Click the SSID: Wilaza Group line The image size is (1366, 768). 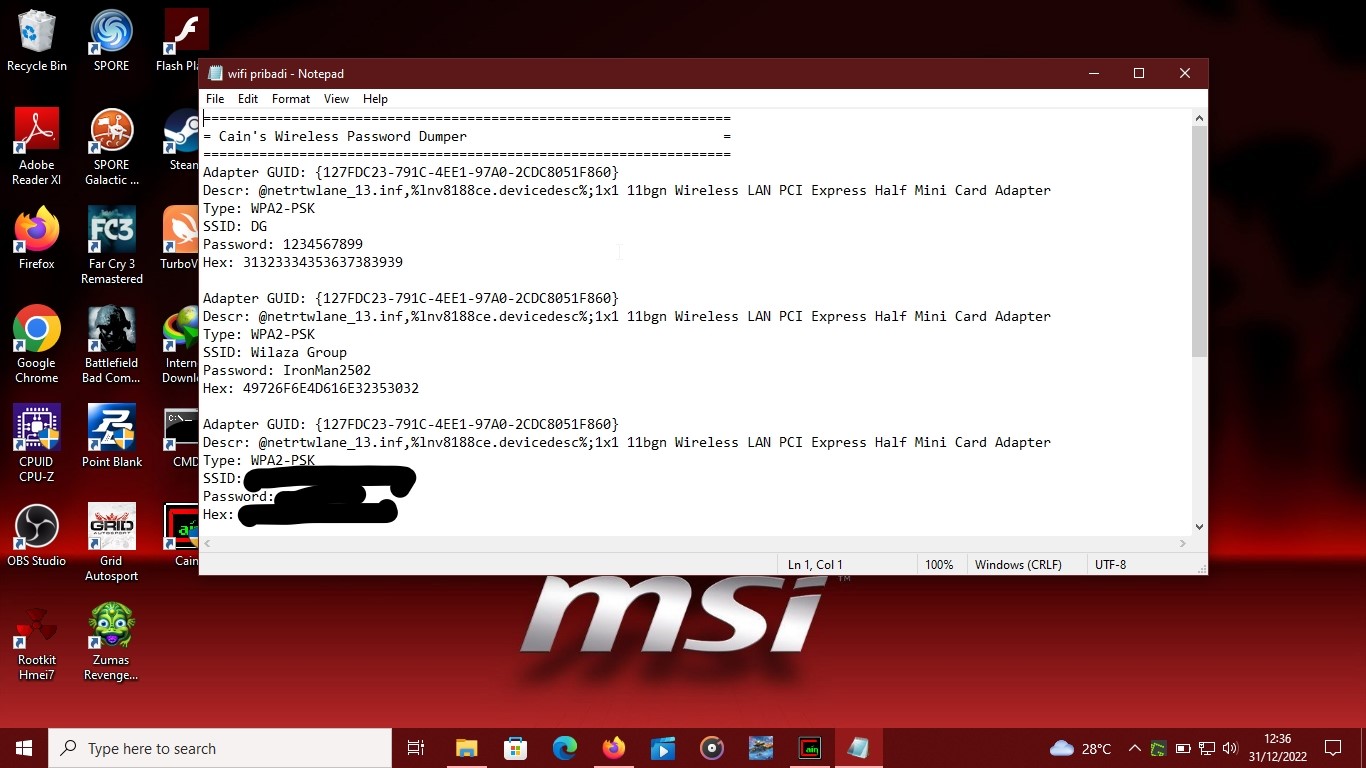point(275,352)
